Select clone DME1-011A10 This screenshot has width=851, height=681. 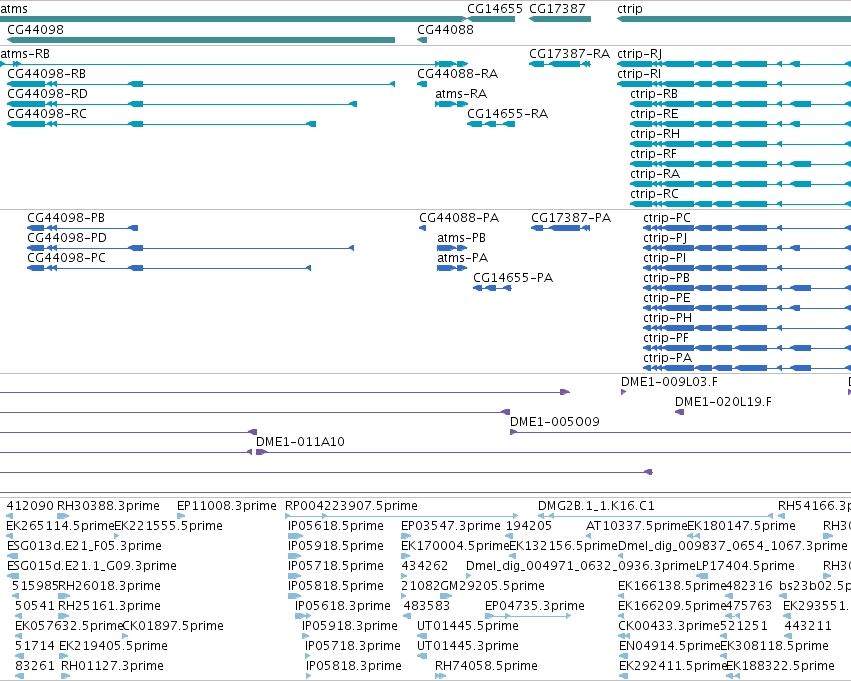(x=300, y=442)
